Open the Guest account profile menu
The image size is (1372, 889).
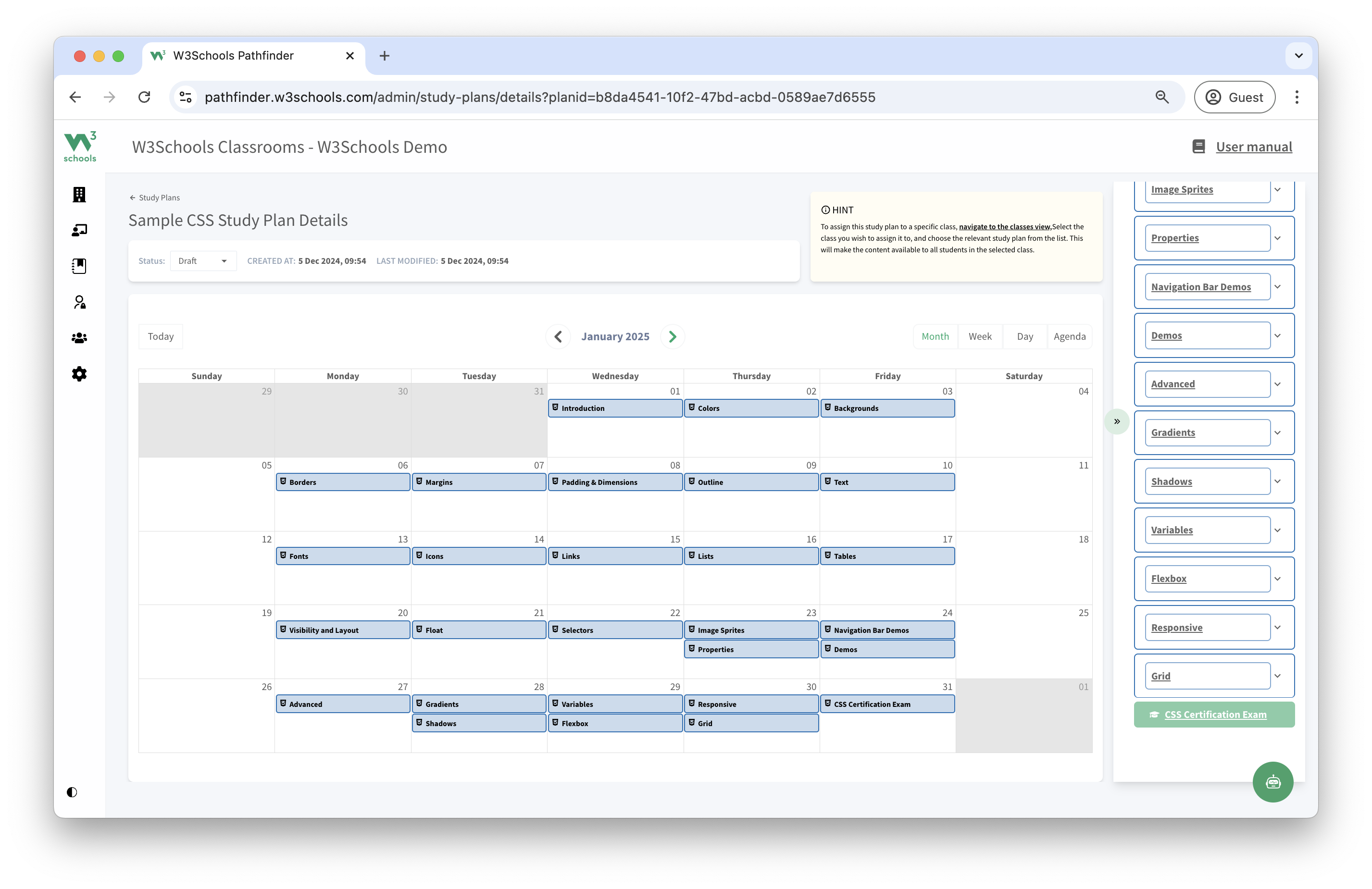1235,97
